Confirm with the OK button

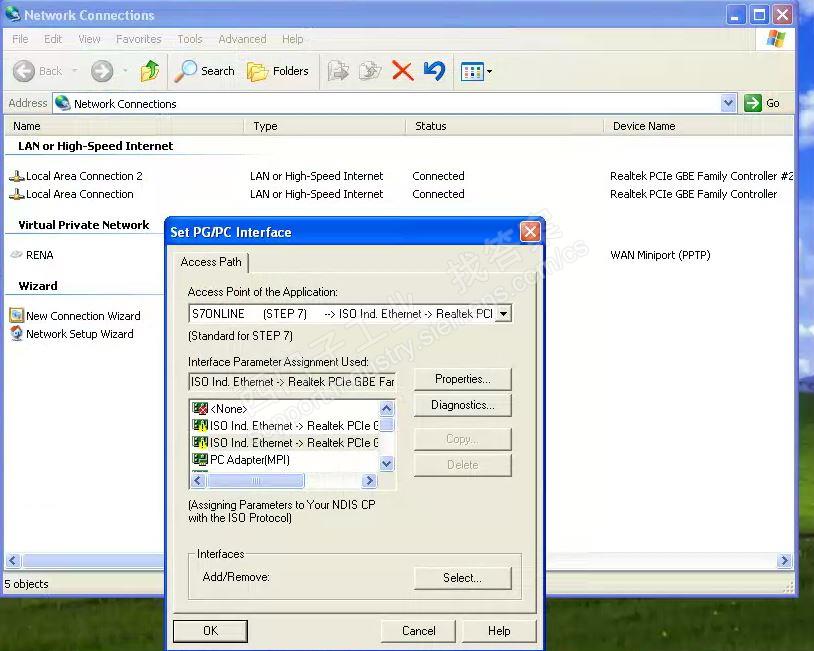[x=210, y=631]
